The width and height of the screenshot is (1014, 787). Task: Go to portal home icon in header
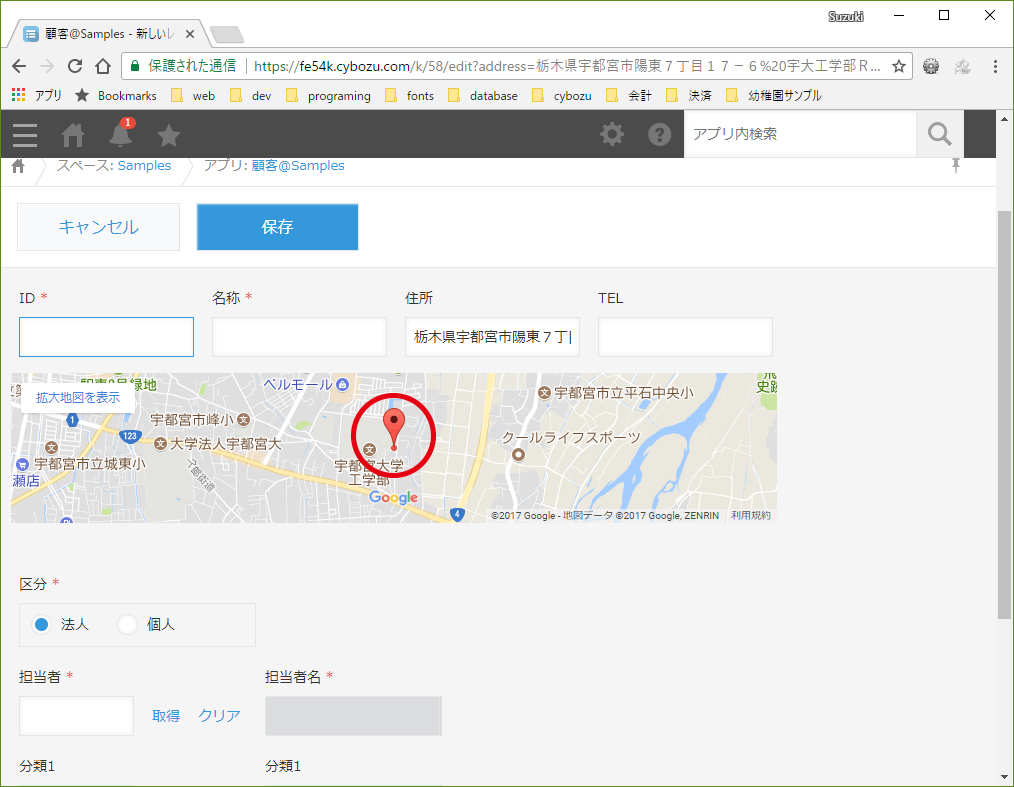click(x=72, y=135)
